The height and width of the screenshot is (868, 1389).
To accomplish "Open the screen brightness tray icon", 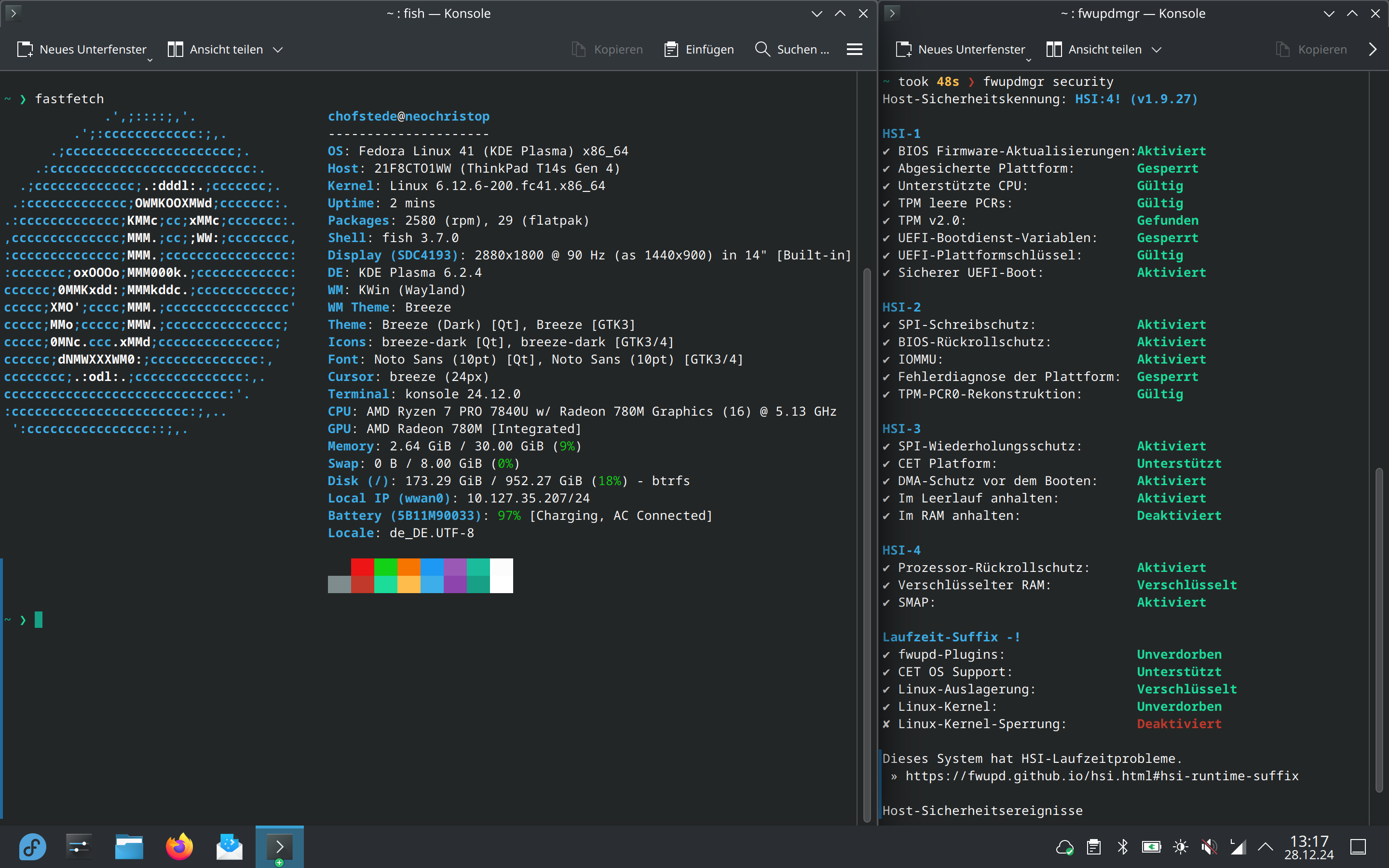I will (x=1180, y=847).
